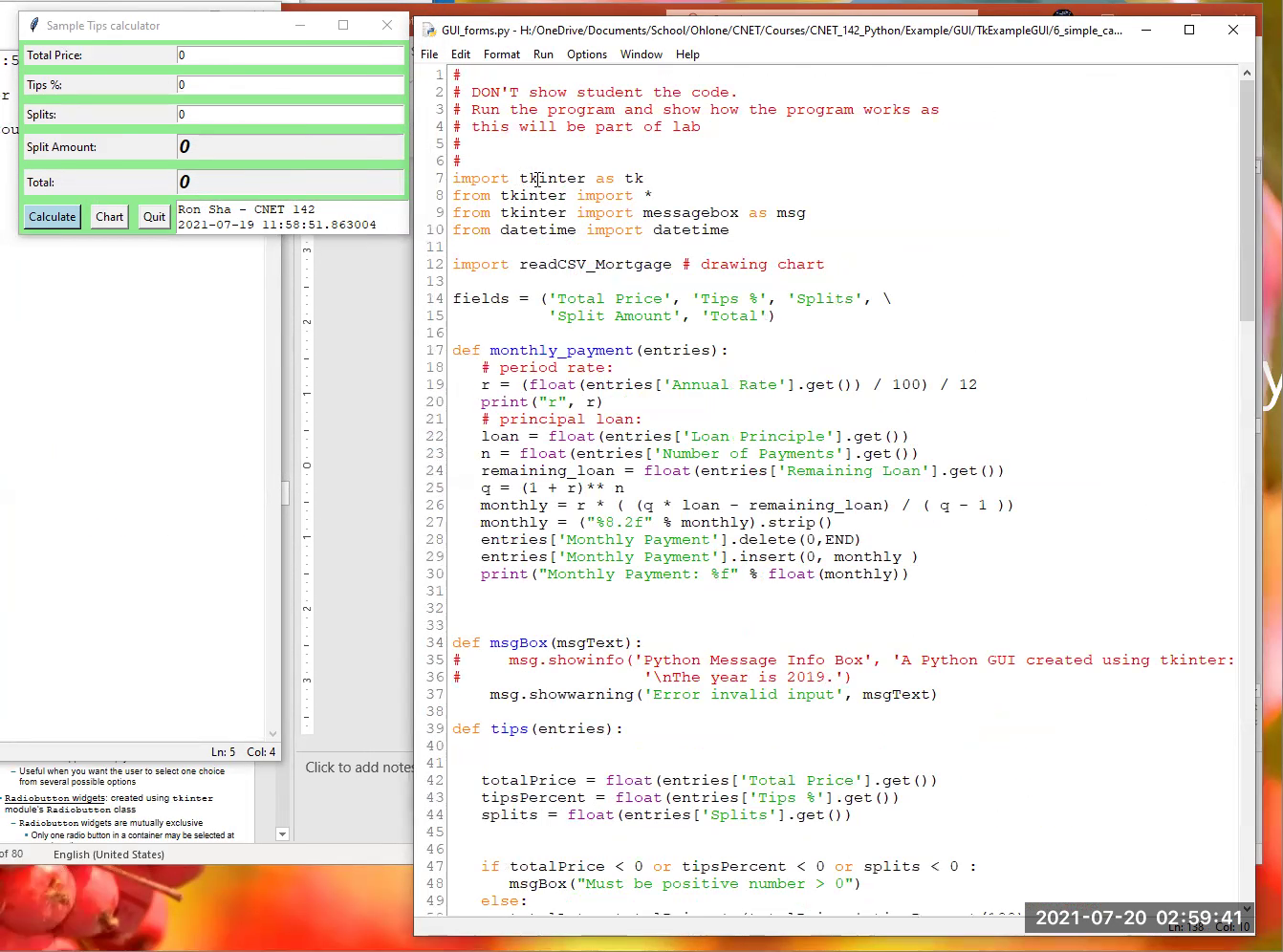Click 'def monthly_payment(entries):' code line
The width and height of the screenshot is (1283, 952).
click(x=590, y=351)
